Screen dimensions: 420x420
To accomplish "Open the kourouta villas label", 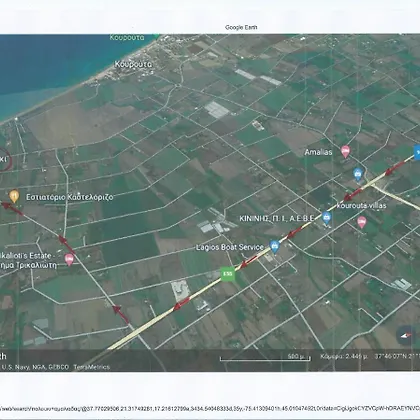I will 361,205.
